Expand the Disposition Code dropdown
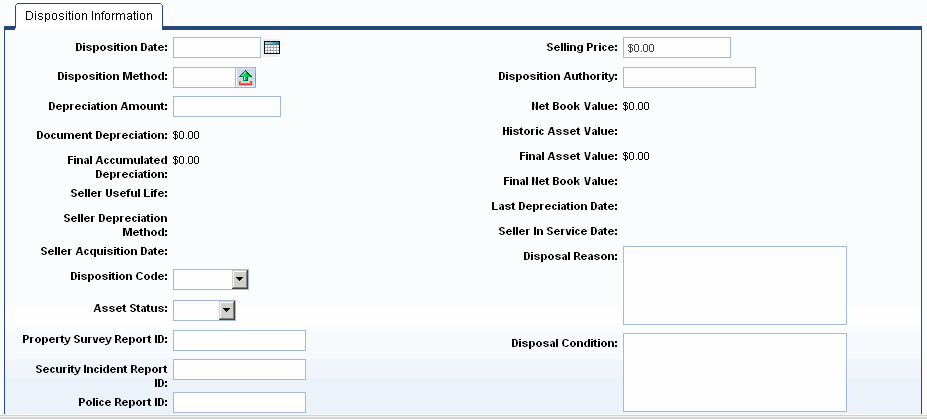 tap(239, 280)
